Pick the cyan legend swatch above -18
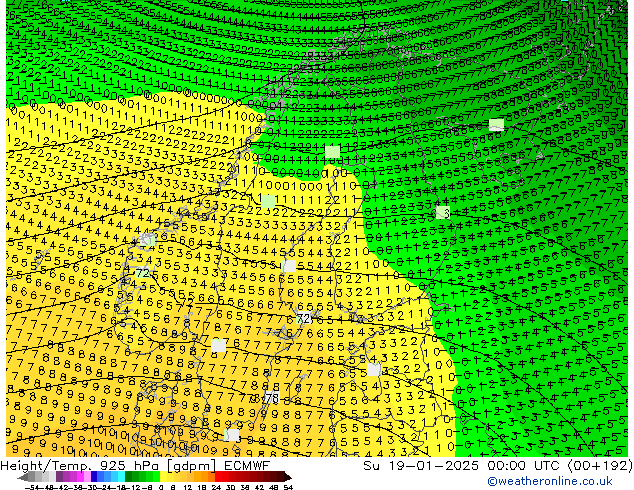The image size is (634, 490). (x=121, y=477)
